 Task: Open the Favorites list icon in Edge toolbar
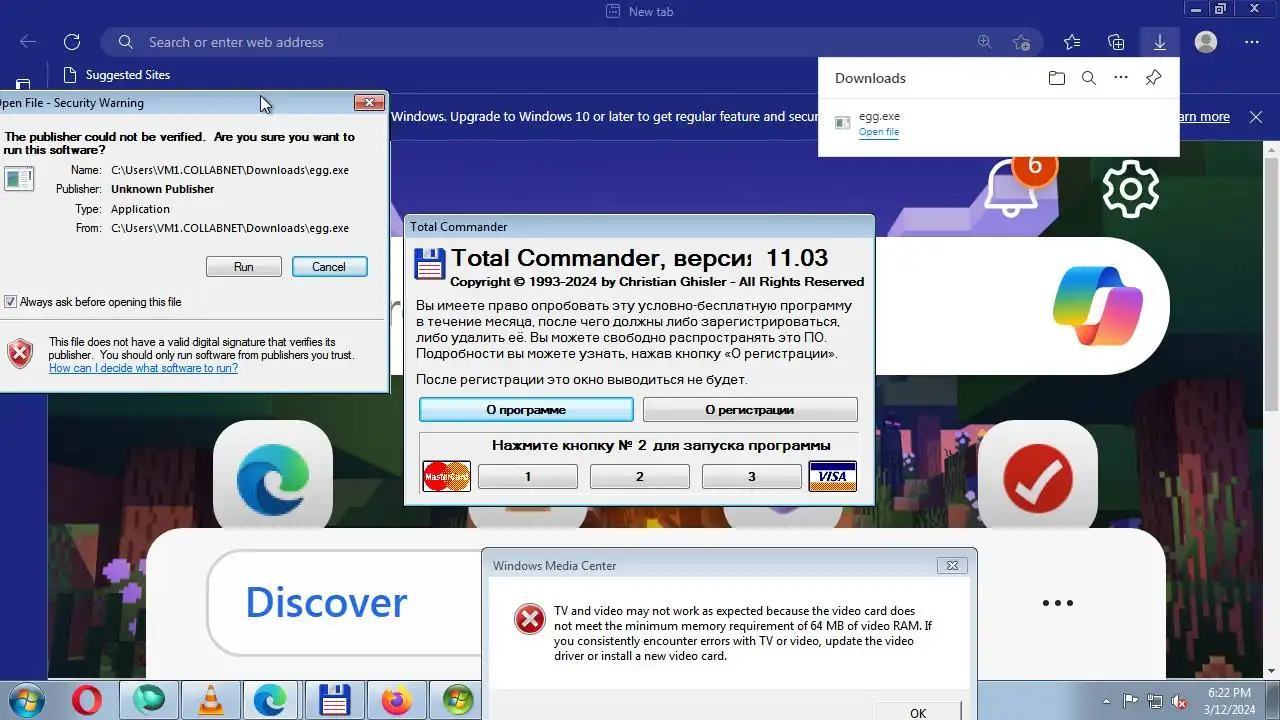click(1072, 42)
